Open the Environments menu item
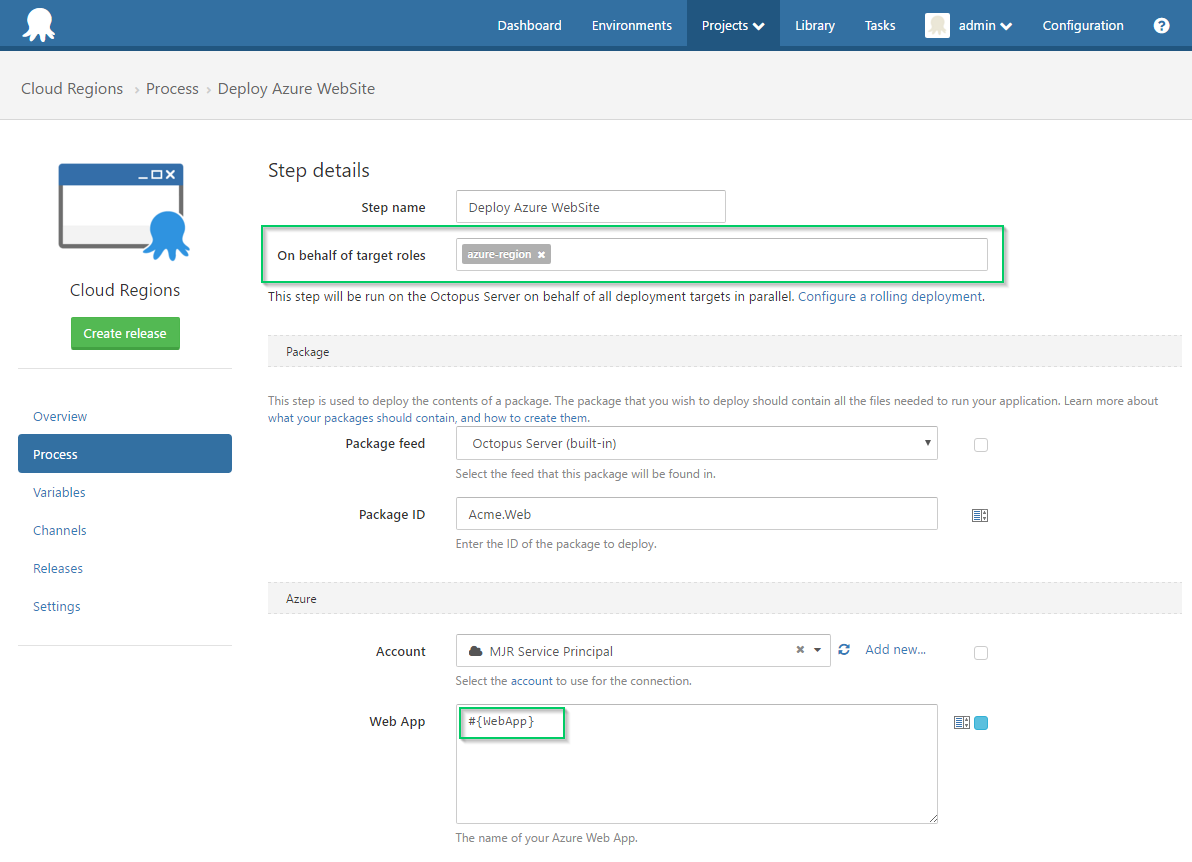 tap(631, 25)
